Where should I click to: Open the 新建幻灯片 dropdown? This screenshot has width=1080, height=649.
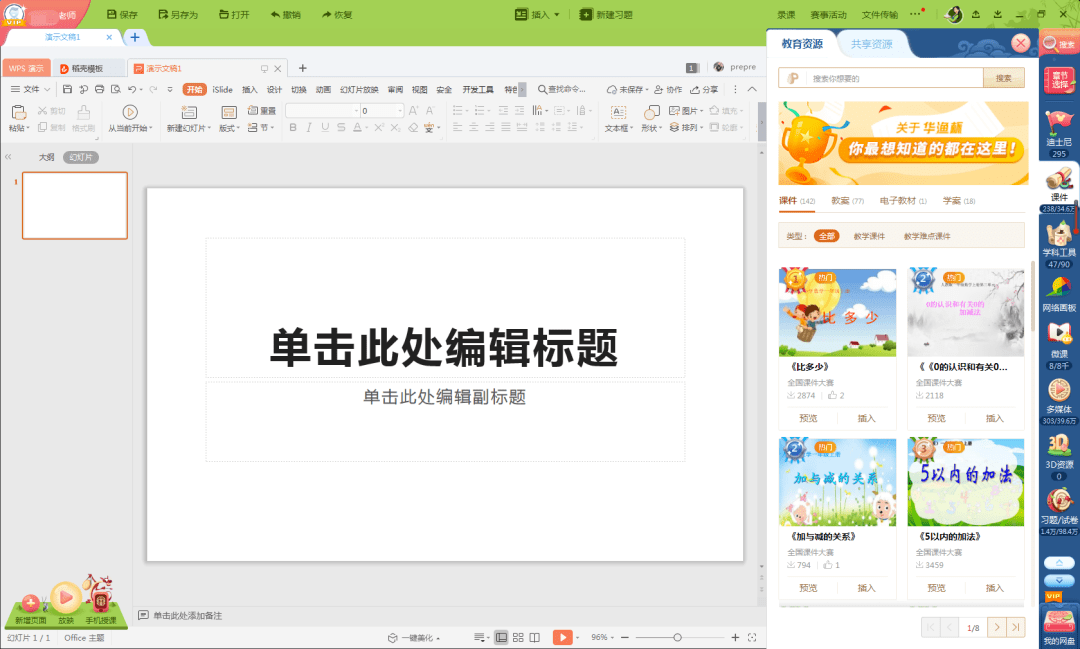(188, 128)
